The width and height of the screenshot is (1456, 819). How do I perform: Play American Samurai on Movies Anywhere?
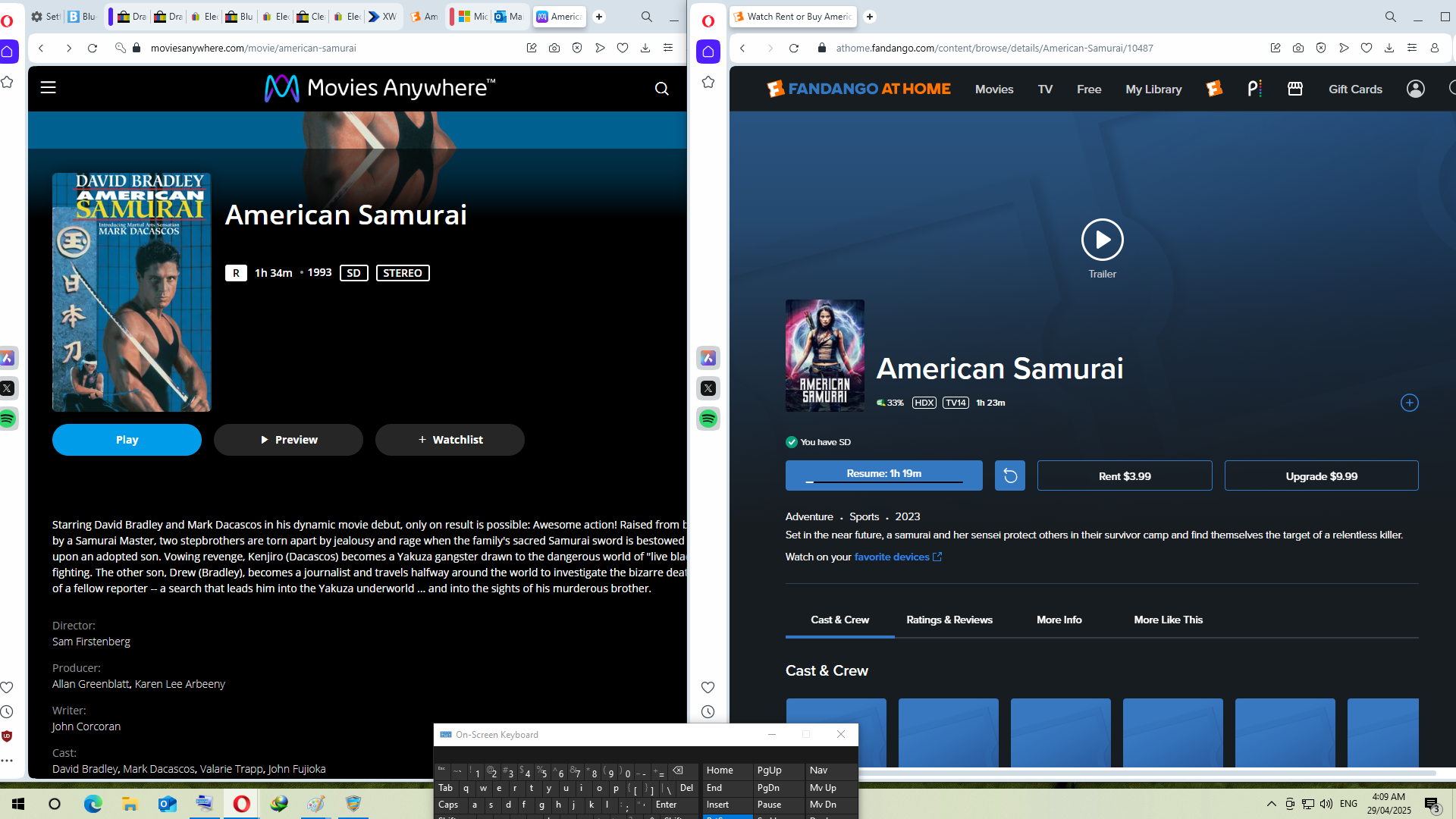click(x=127, y=440)
